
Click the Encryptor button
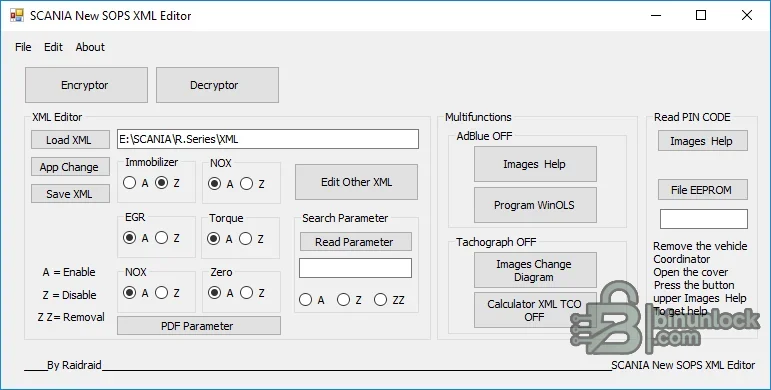click(86, 85)
